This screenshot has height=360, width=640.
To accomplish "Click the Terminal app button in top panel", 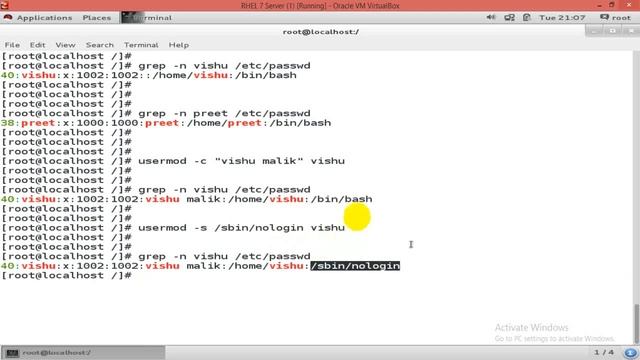I will (x=147, y=18).
